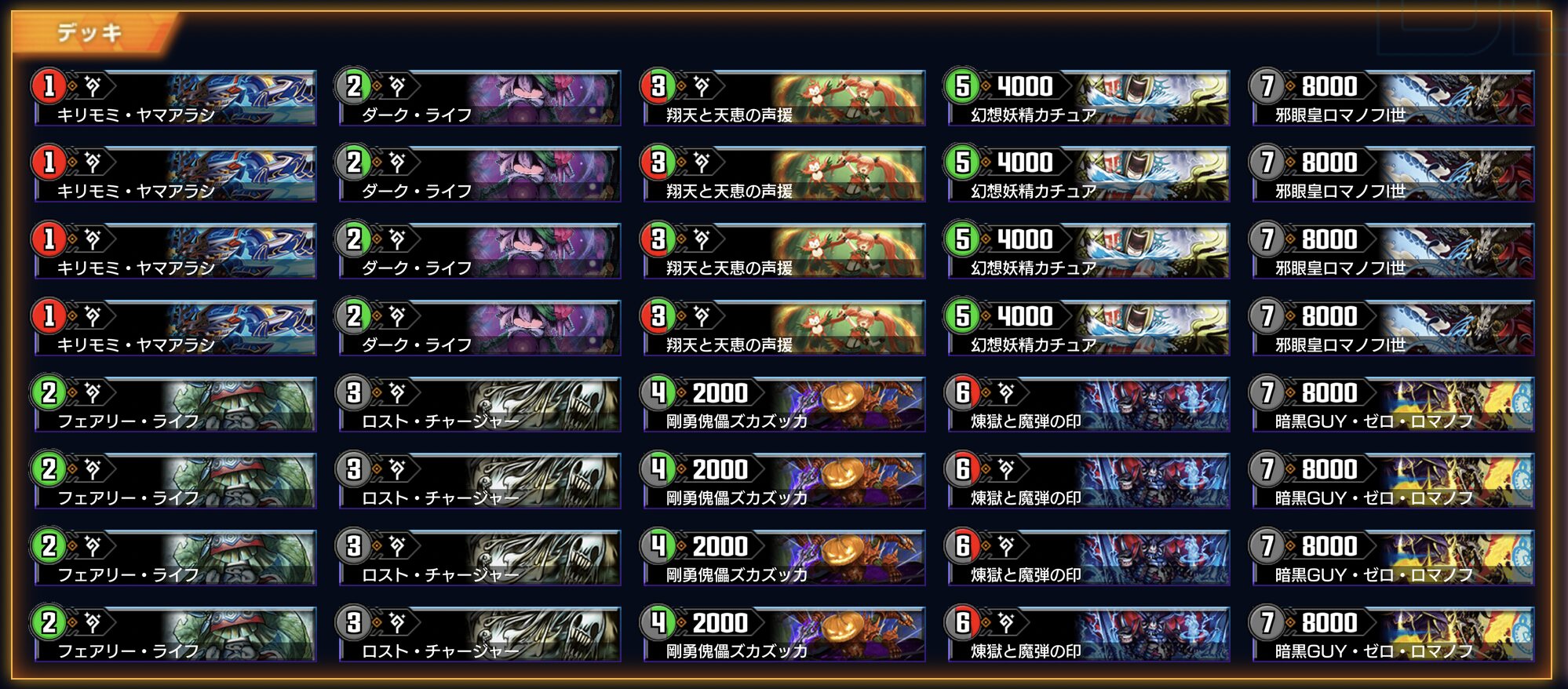The image size is (1568, 689).
Task: Click the bottommost フェアリー・ライフ card name
Action: [128, 651]
